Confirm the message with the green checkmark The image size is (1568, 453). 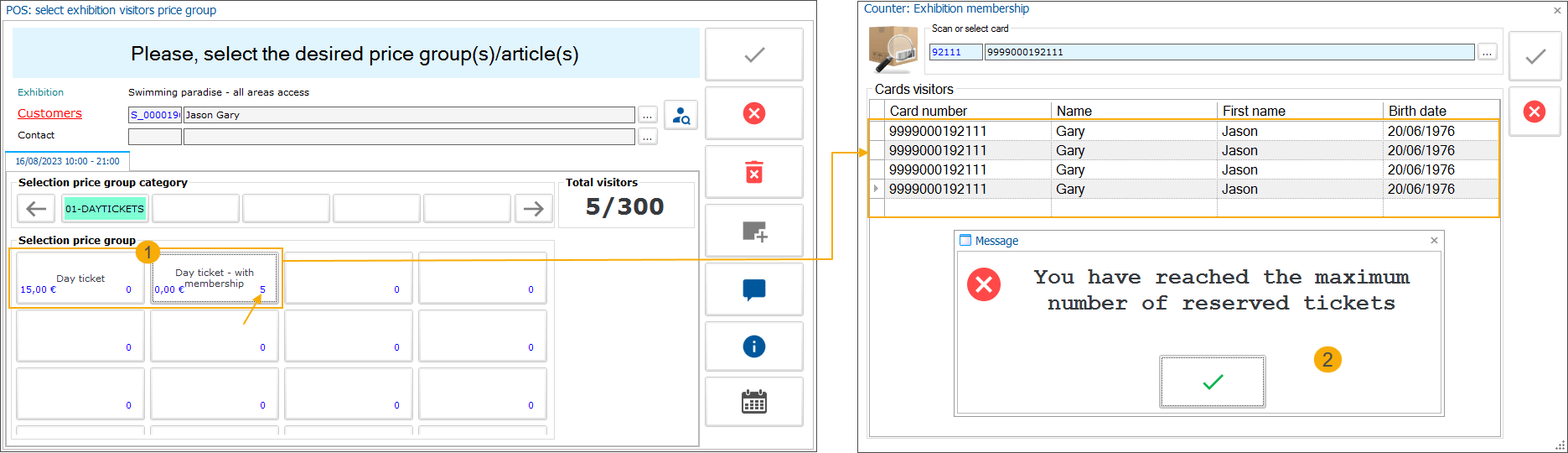click(1212, 382)
